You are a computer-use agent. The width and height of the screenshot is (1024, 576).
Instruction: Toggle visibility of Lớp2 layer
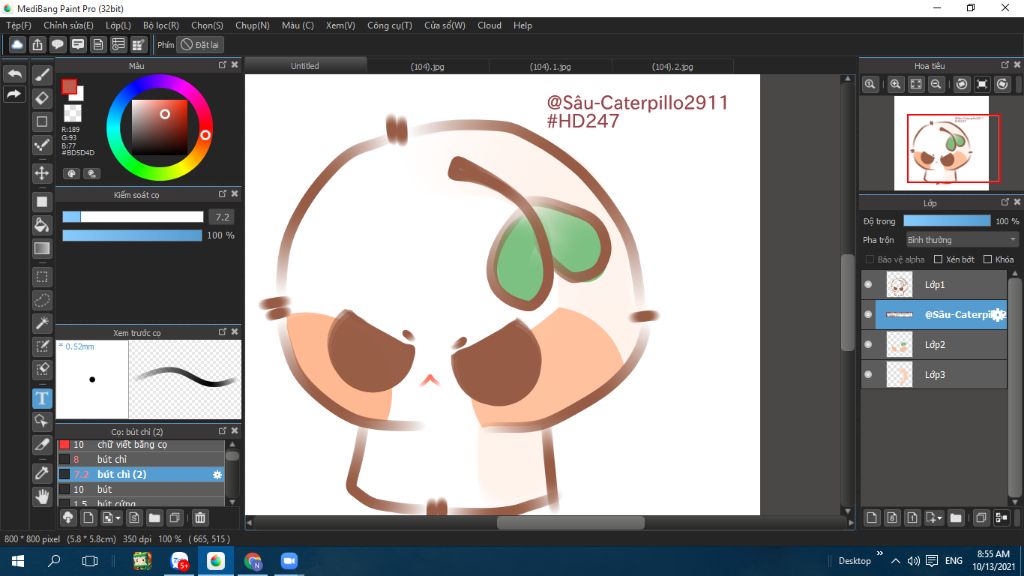coord(868,344)
